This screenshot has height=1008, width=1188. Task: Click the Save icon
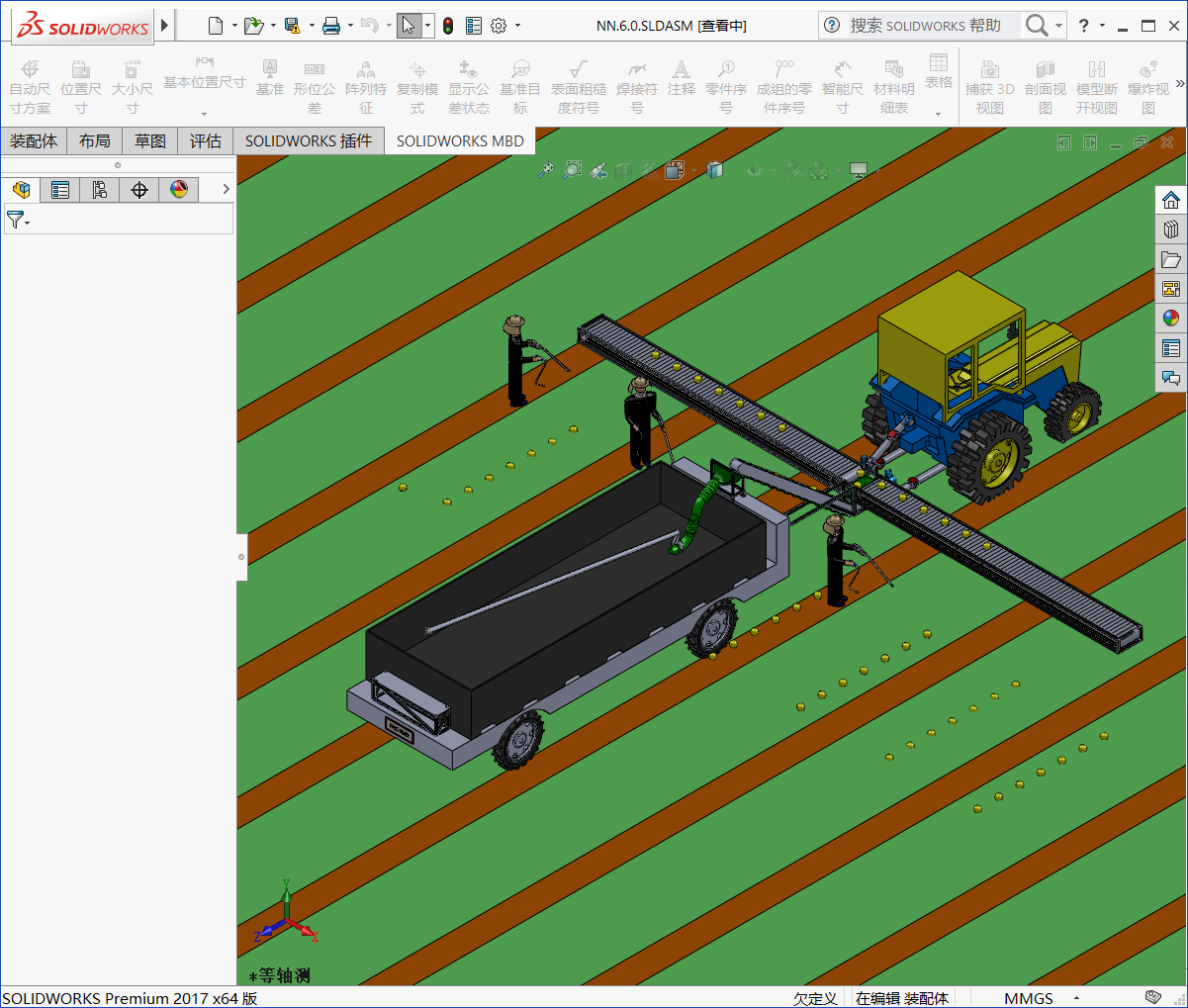click(x=292, y=26)
